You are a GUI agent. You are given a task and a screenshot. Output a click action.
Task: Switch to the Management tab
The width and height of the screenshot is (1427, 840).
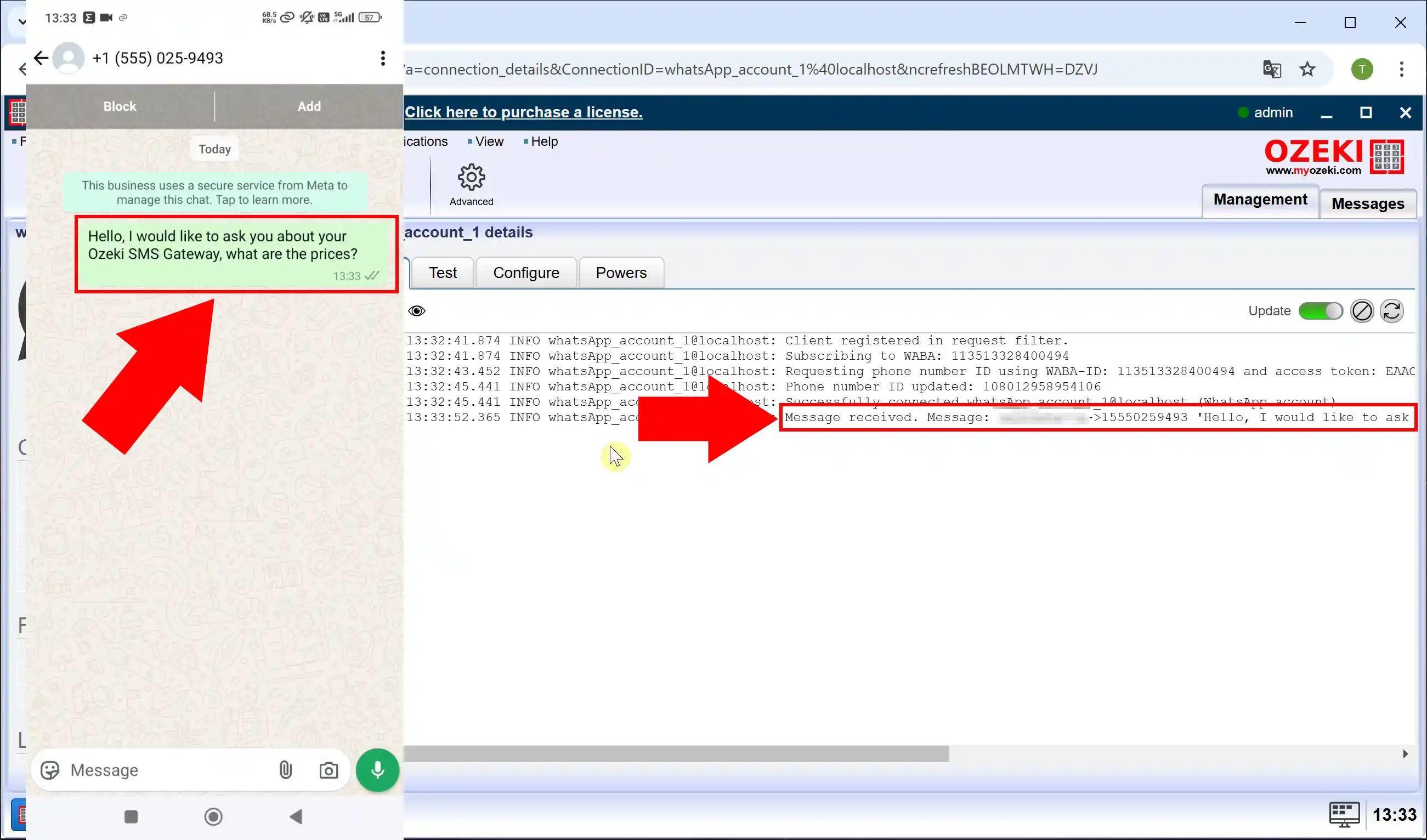pyautogui.click(x=1260, y=200)
